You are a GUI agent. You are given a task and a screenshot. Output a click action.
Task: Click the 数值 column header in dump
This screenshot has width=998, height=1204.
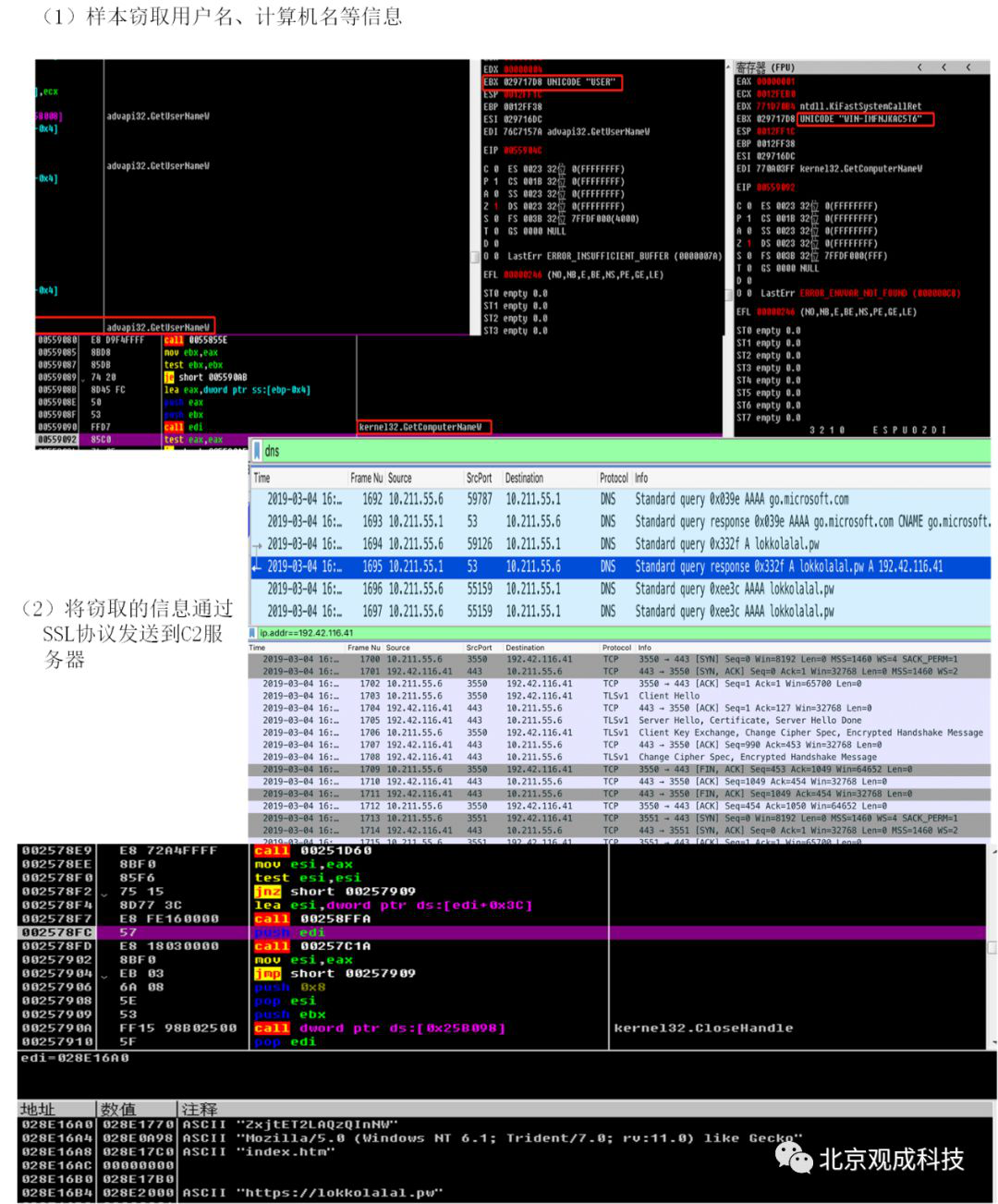tap(137, 1109)
